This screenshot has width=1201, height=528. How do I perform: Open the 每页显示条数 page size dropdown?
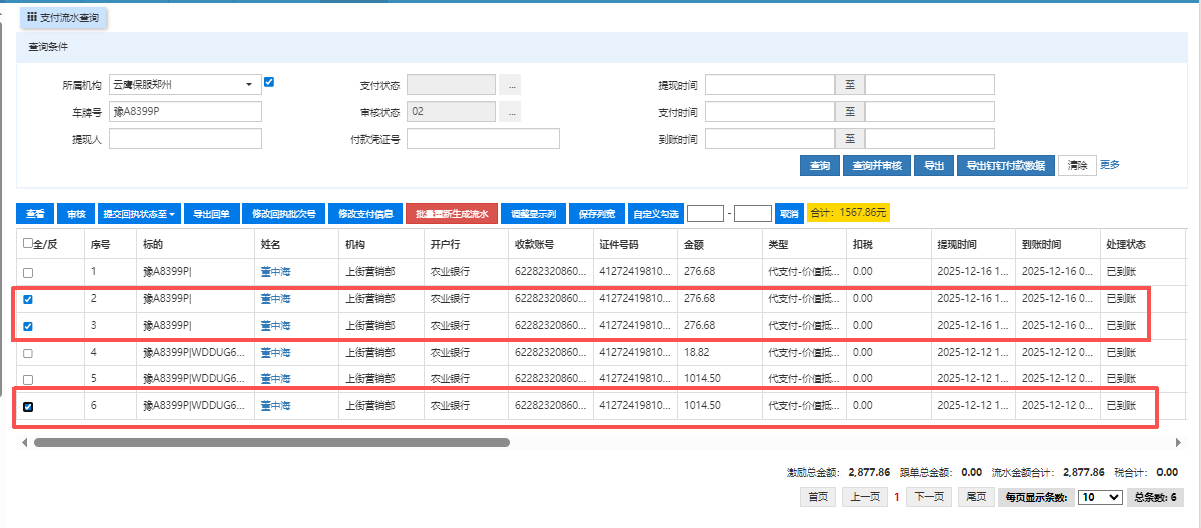1100,497
